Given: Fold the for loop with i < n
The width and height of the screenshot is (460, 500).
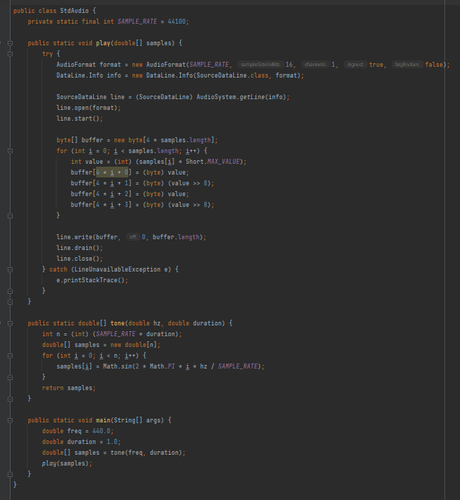Looking at the screenshot, I should coord(10,356).
